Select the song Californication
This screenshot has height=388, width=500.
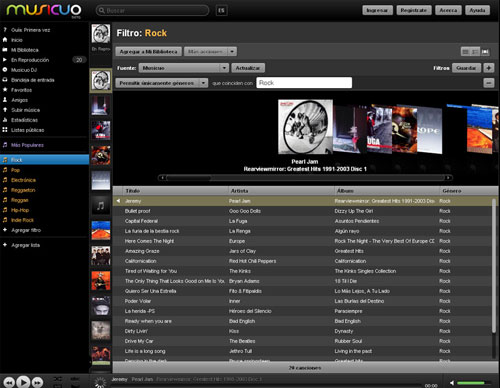coord(140,261)
